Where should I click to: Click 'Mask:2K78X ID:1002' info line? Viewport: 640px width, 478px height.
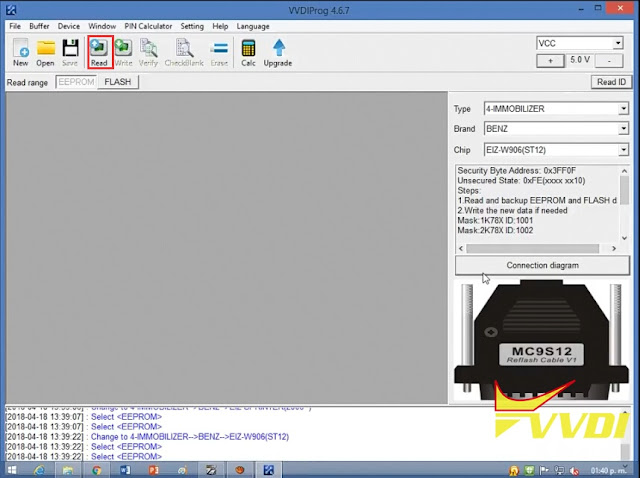pos(495,230)
